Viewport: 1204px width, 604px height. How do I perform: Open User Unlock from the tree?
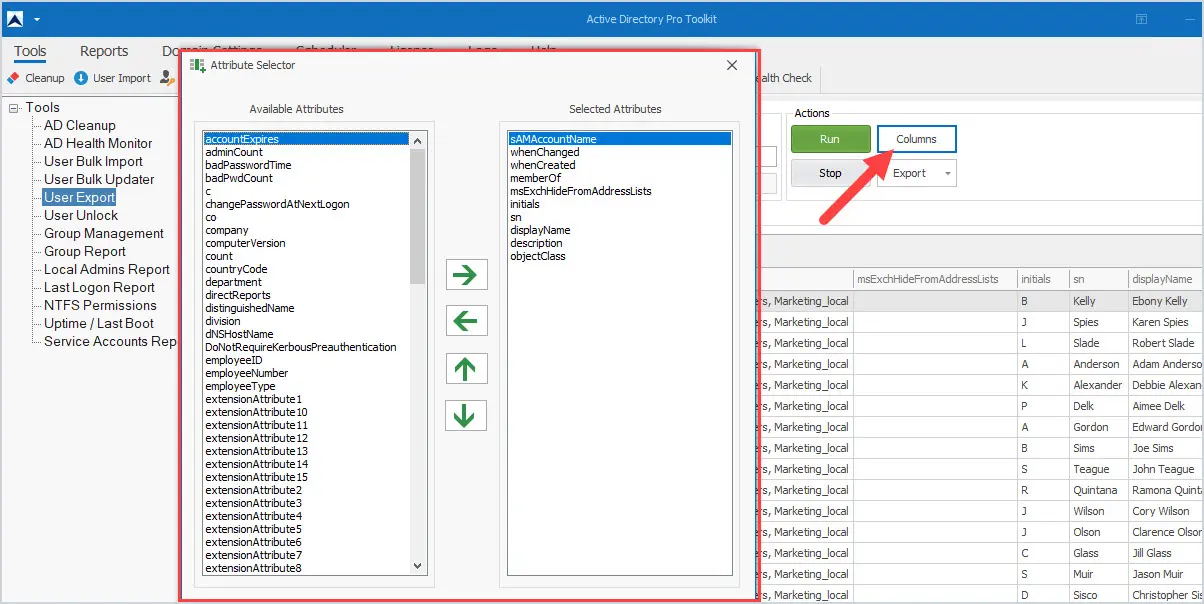[81, 215]
